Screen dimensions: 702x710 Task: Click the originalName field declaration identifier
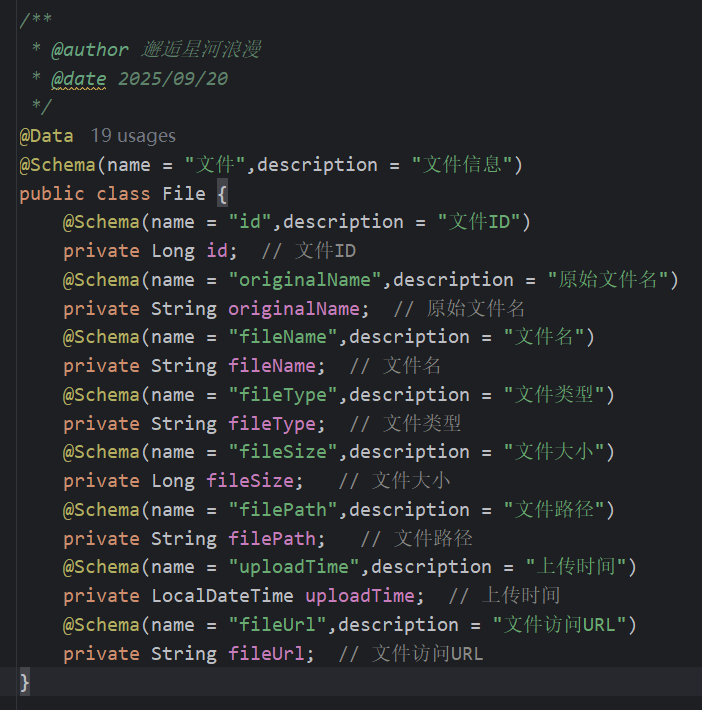[x=294, y=309]
